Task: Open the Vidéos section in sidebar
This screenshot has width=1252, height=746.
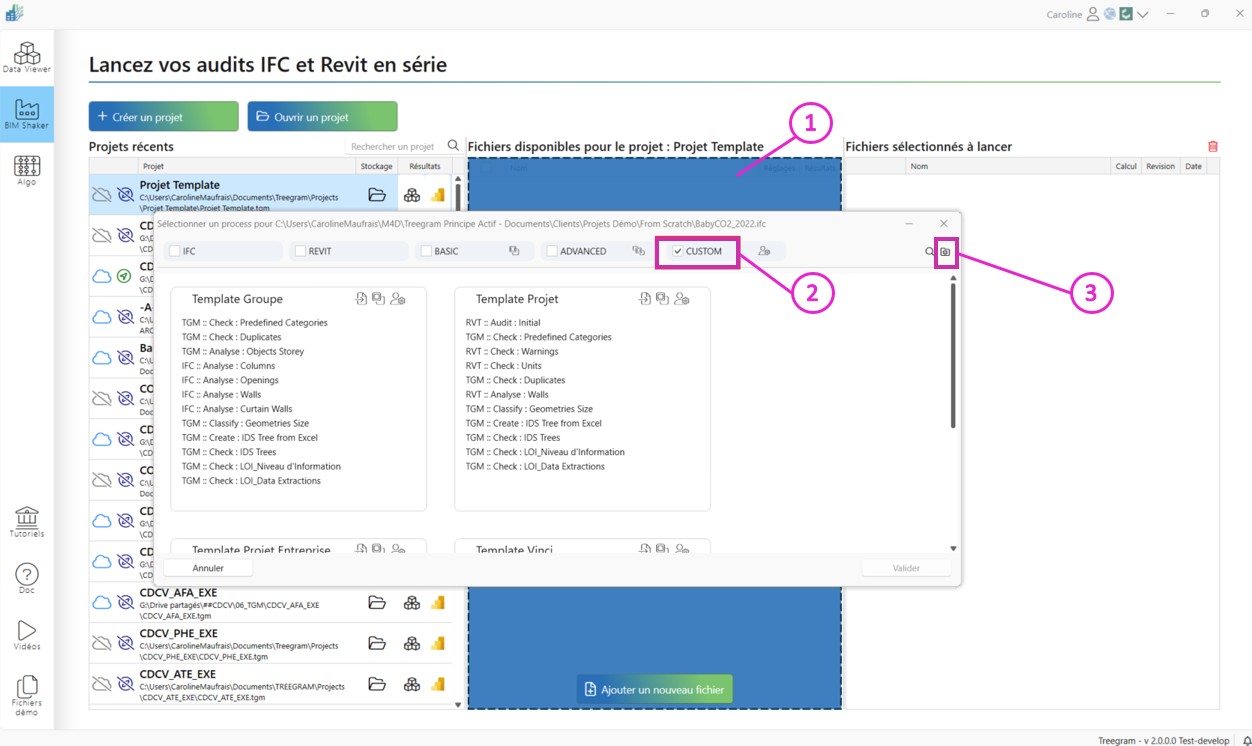Action: pyautogui.click(x=27, y=634)
